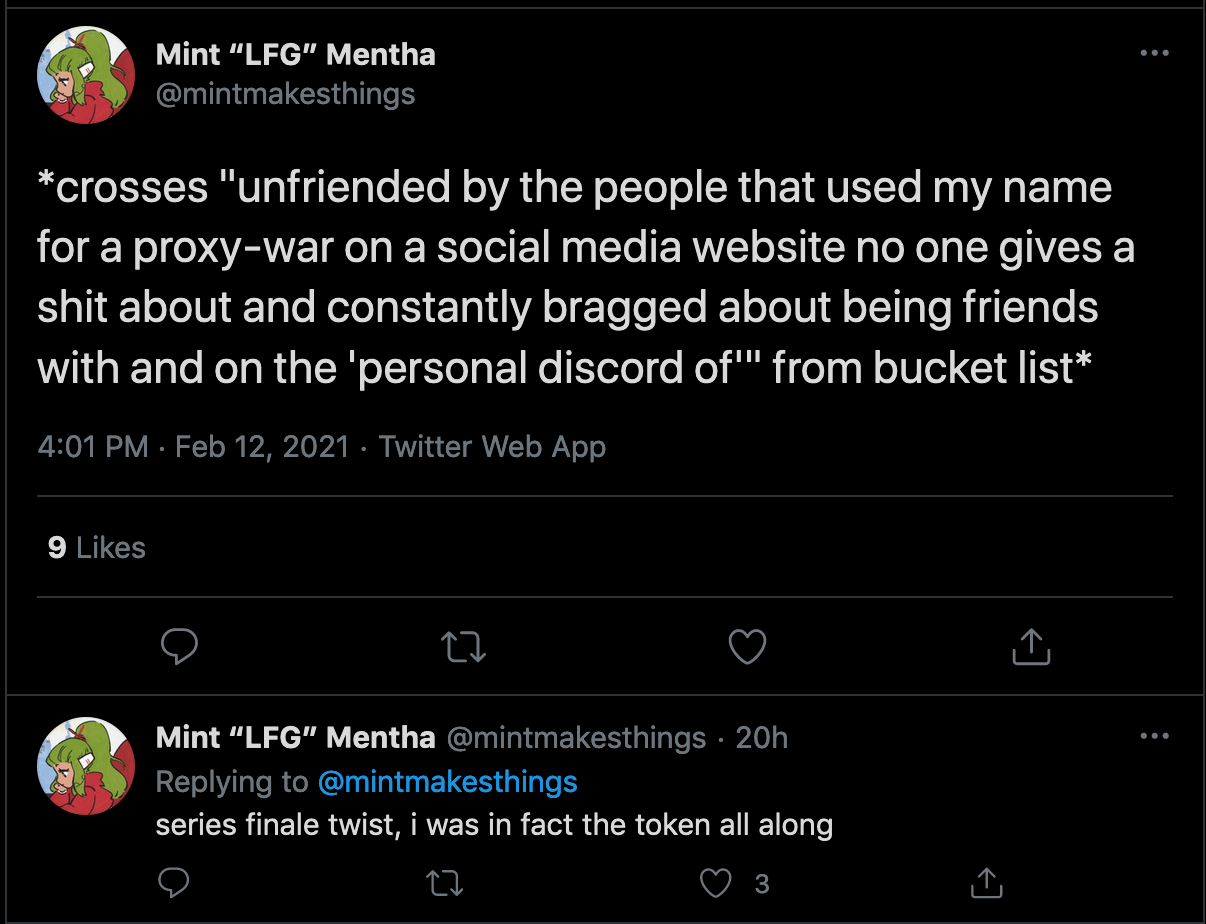The image size is (1206, 924).
Task: Click the display name on the reply tweet
Action: pos(296,738)
